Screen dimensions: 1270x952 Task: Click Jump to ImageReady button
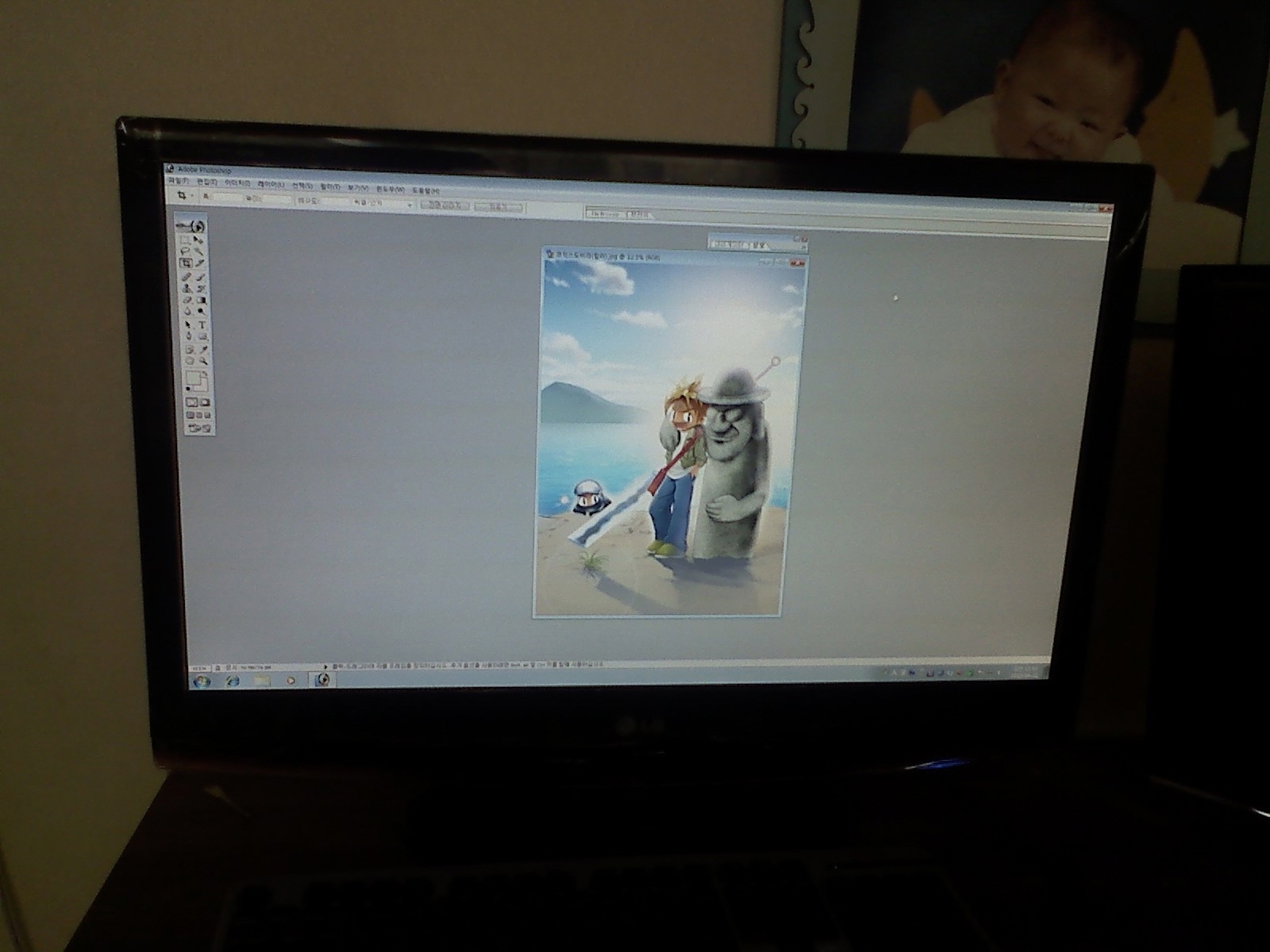pos(198,428)
